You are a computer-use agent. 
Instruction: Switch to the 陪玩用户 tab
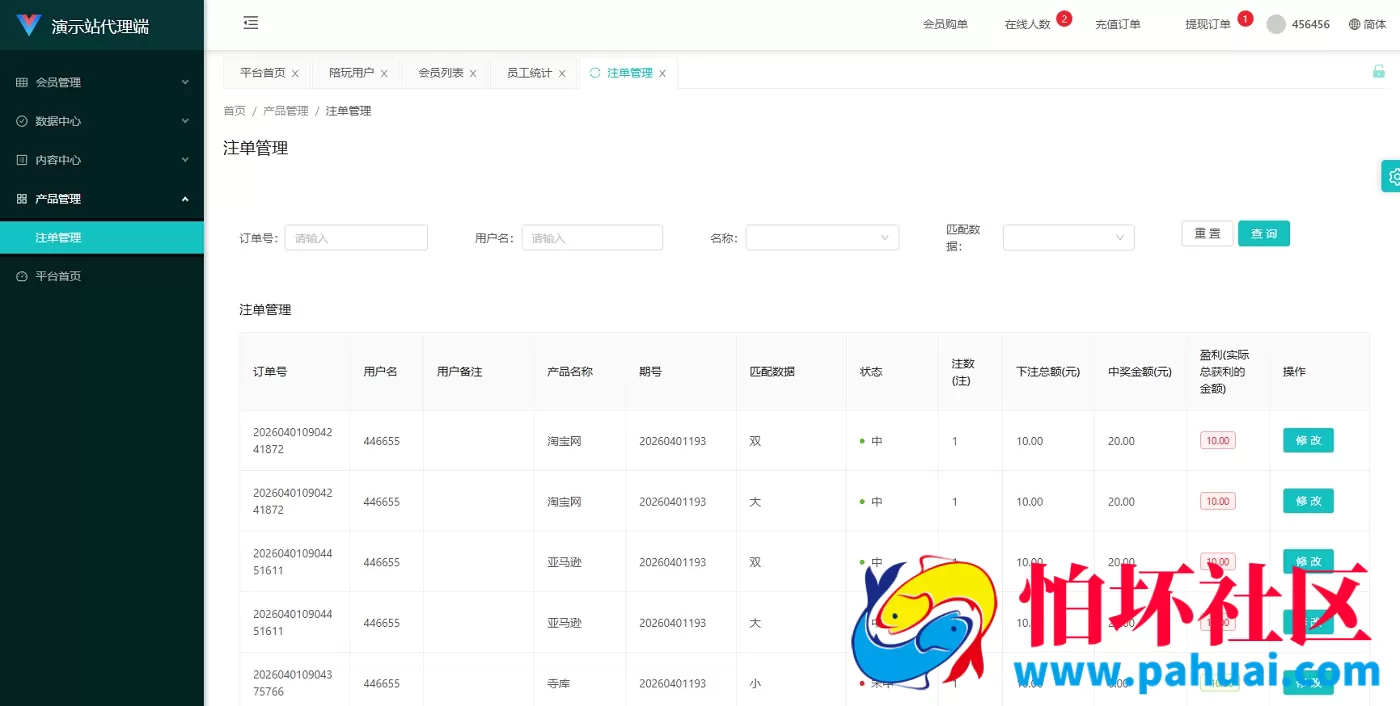352,73
